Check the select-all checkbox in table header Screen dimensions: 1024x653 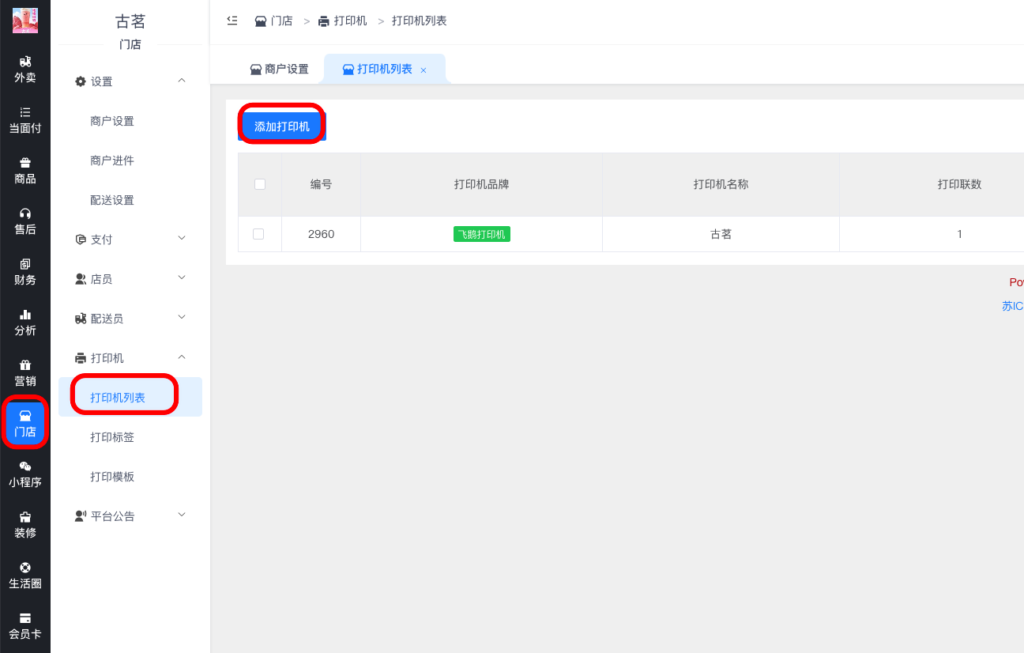tap(259, 184)
